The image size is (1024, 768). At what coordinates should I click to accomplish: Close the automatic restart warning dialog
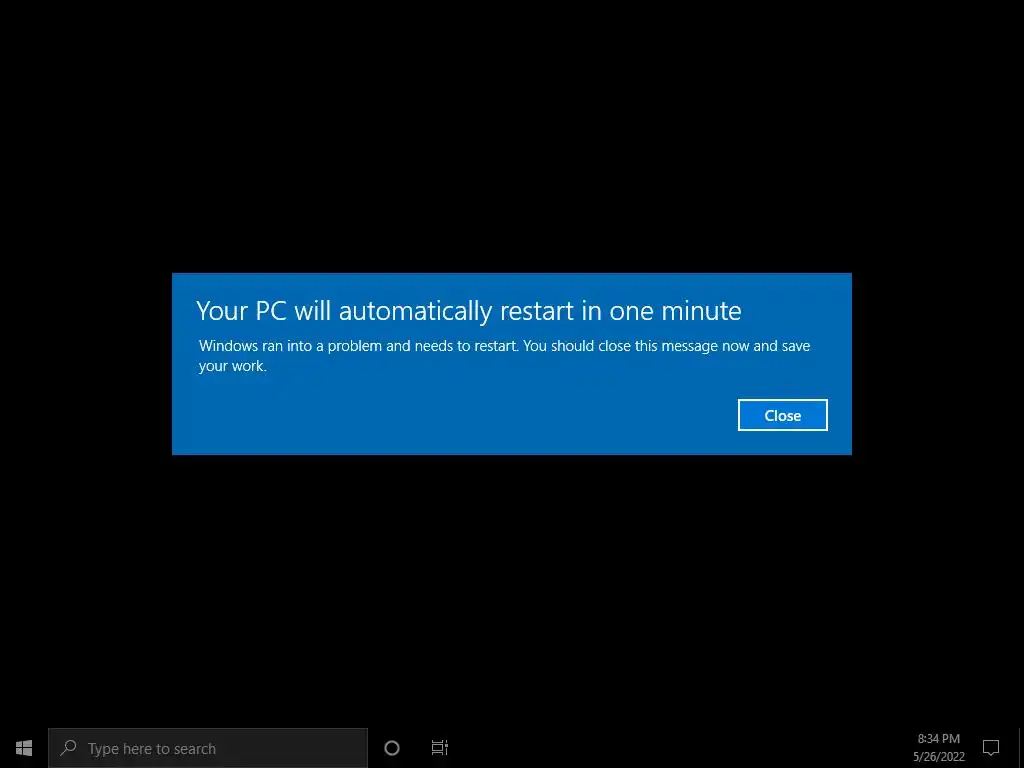pos(782,415)
